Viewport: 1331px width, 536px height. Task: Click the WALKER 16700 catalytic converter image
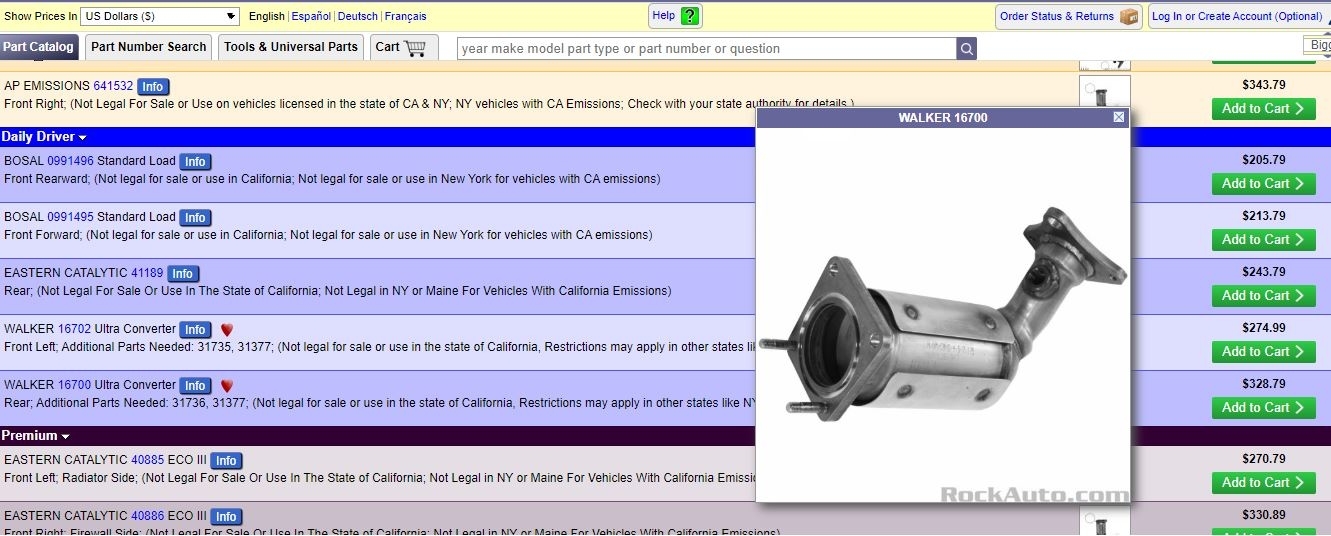(943, 314)
